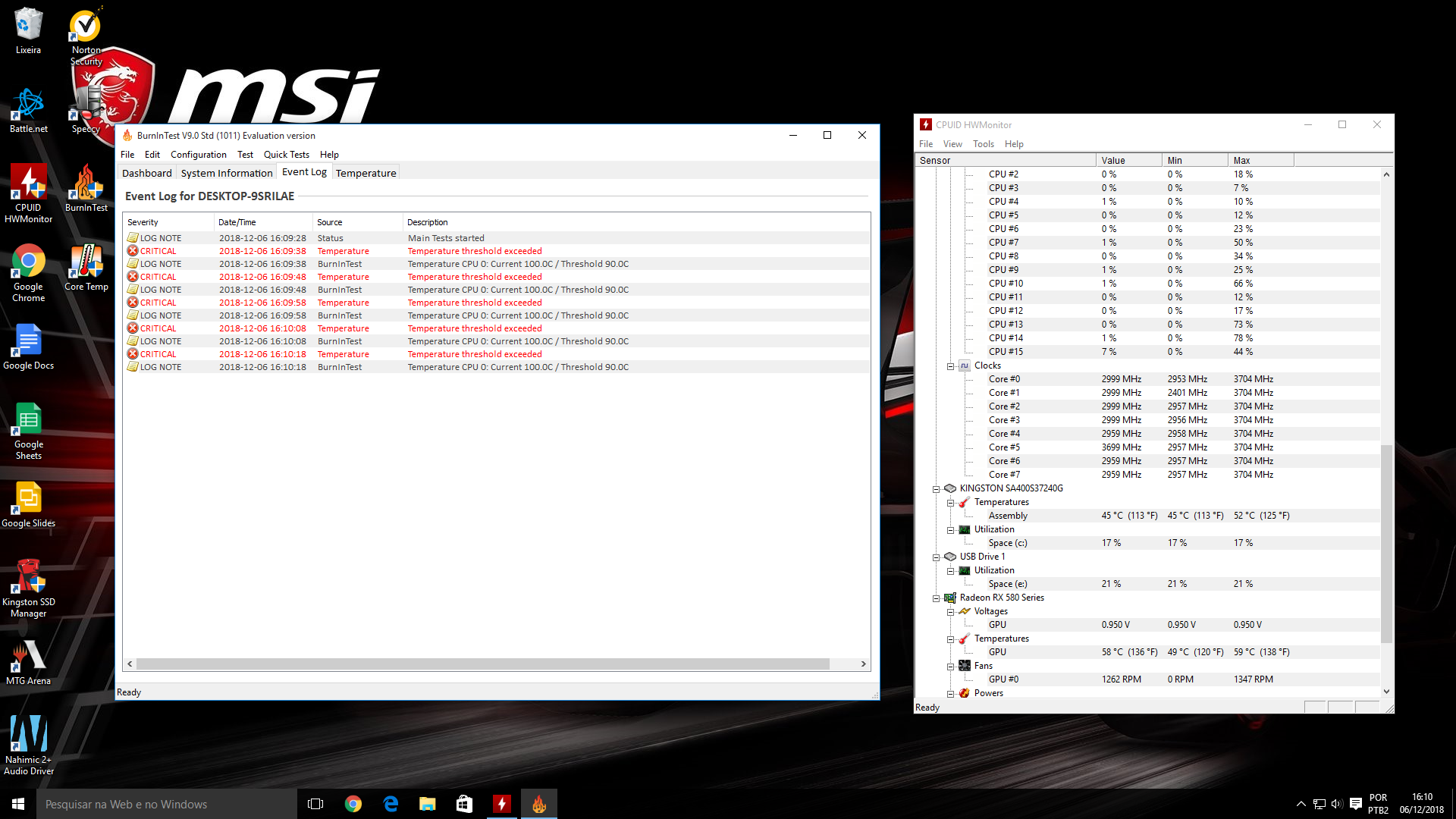This screenshot has height=819, width=1456.
Task: Open Nahimic 2+ Audio Driver shortcut
Action: (28, 746)
